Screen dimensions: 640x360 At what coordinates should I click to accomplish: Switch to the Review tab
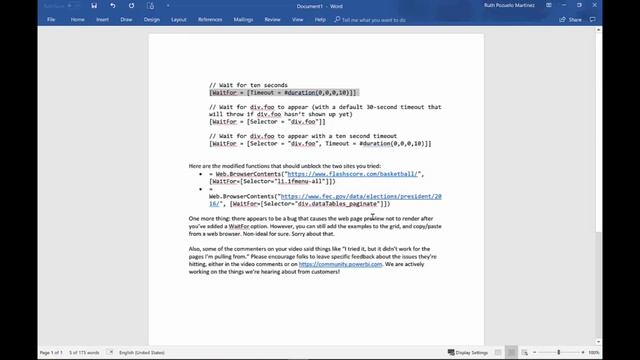[x=272, y=20]
